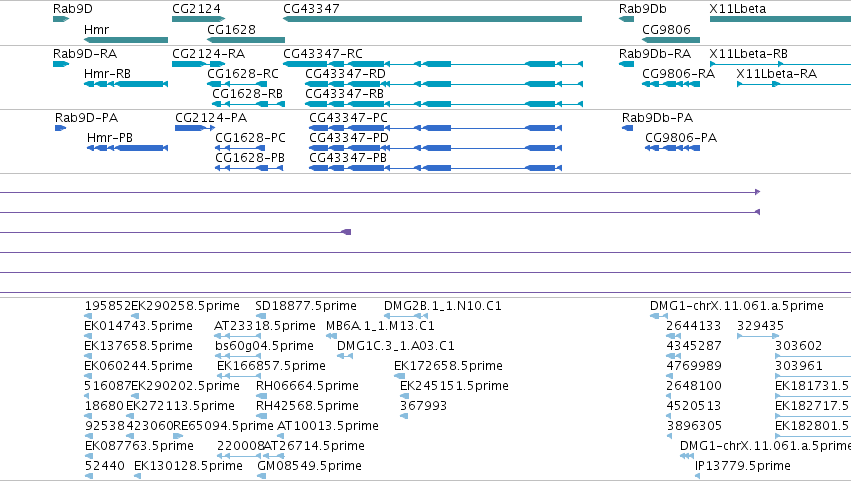The width and height of the screenshot is (851, 481).
Task: Click transcript CG1628-RB label
Action: coord(247,94)
